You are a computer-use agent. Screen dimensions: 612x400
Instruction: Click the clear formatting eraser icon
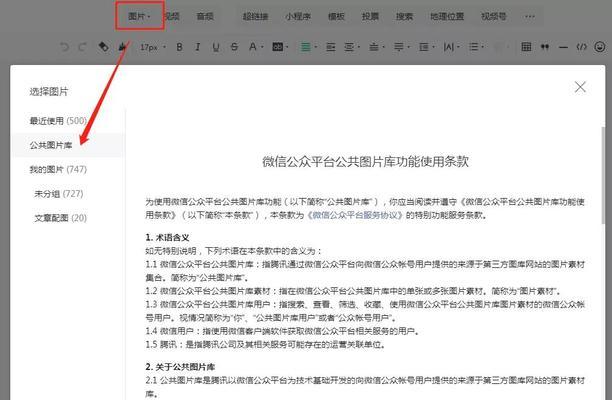(103, 47)
